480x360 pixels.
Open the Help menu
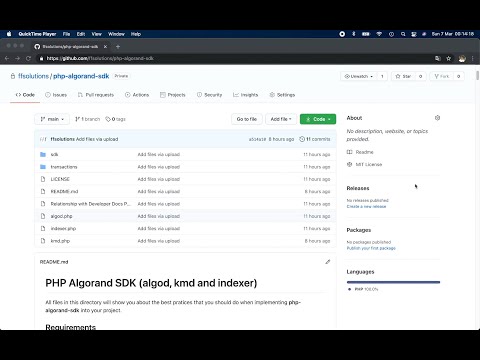click(136, 34)
